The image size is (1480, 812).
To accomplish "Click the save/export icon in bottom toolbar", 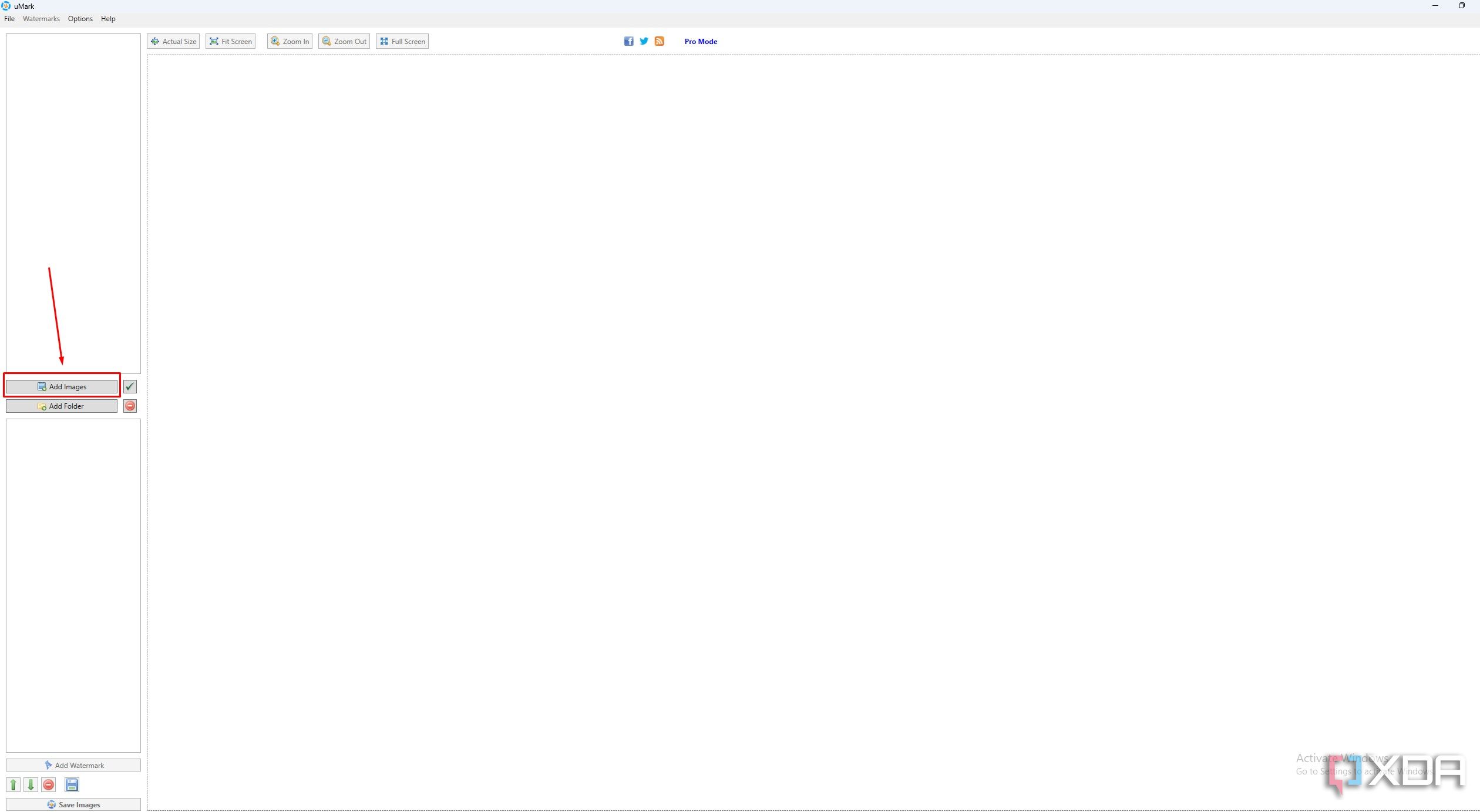I will pyautogui.click(x=72, y=785).
